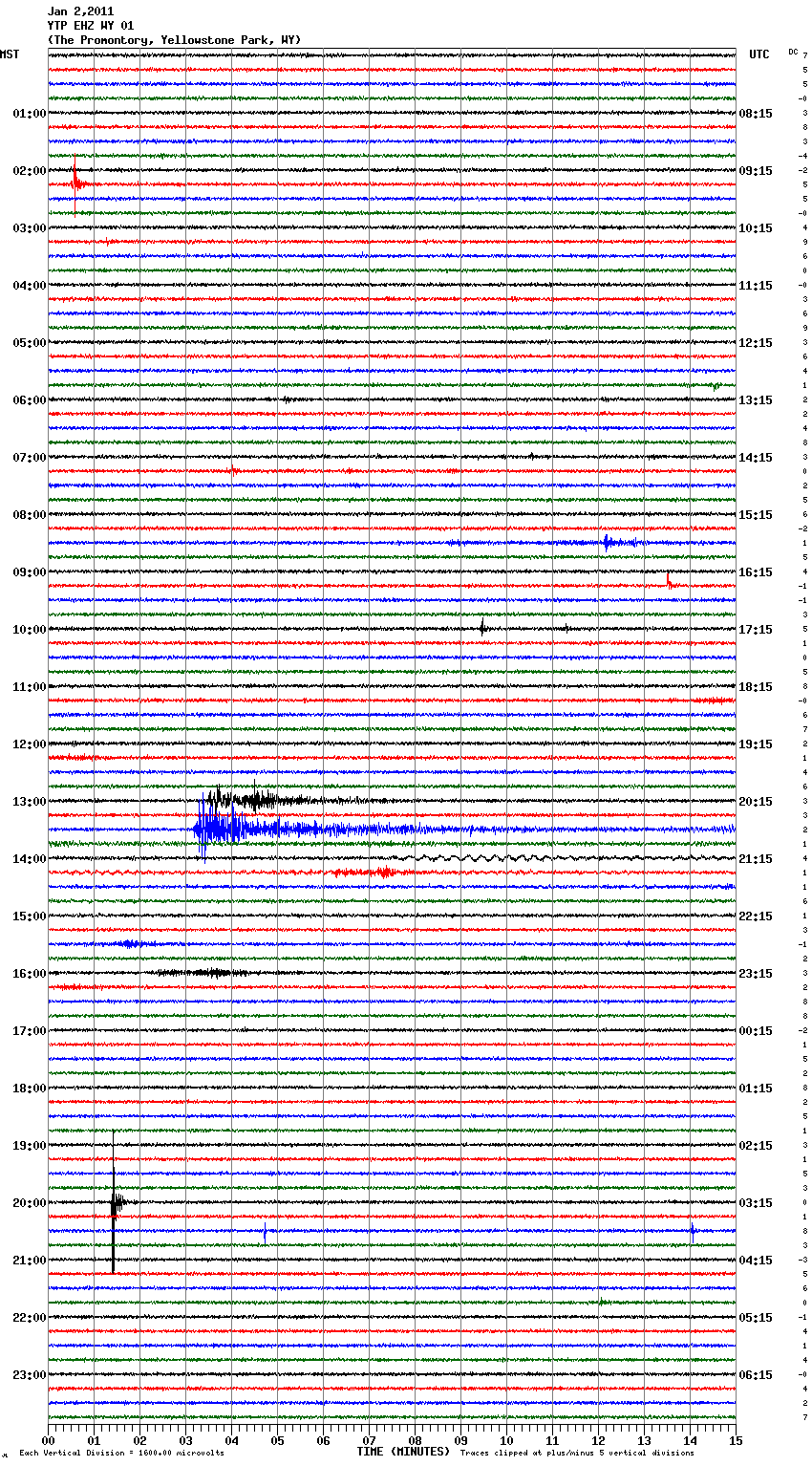This screenshot has height=1466, width=812.
Task: Click the 15:15 UTC time label
Action: tap(756, 515)
